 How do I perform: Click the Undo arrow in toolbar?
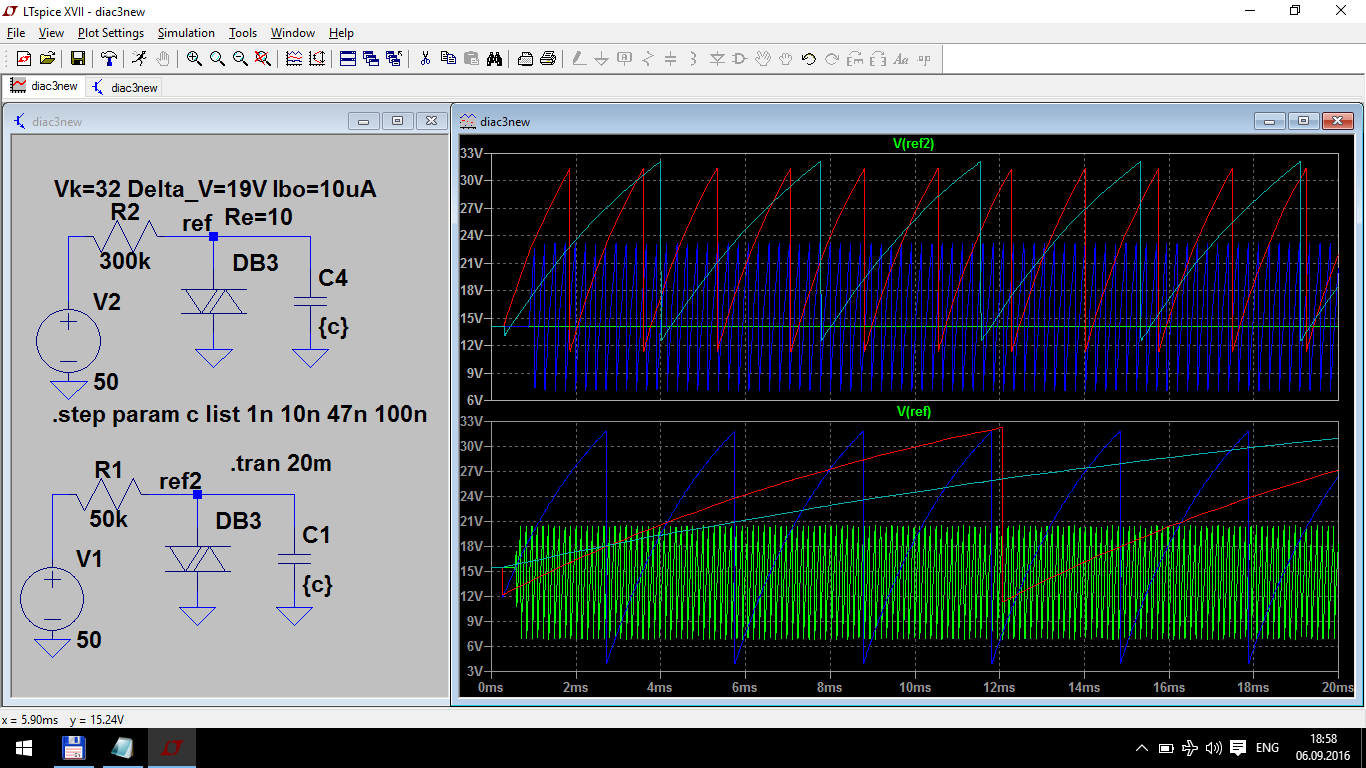click(x=809, y=59)
